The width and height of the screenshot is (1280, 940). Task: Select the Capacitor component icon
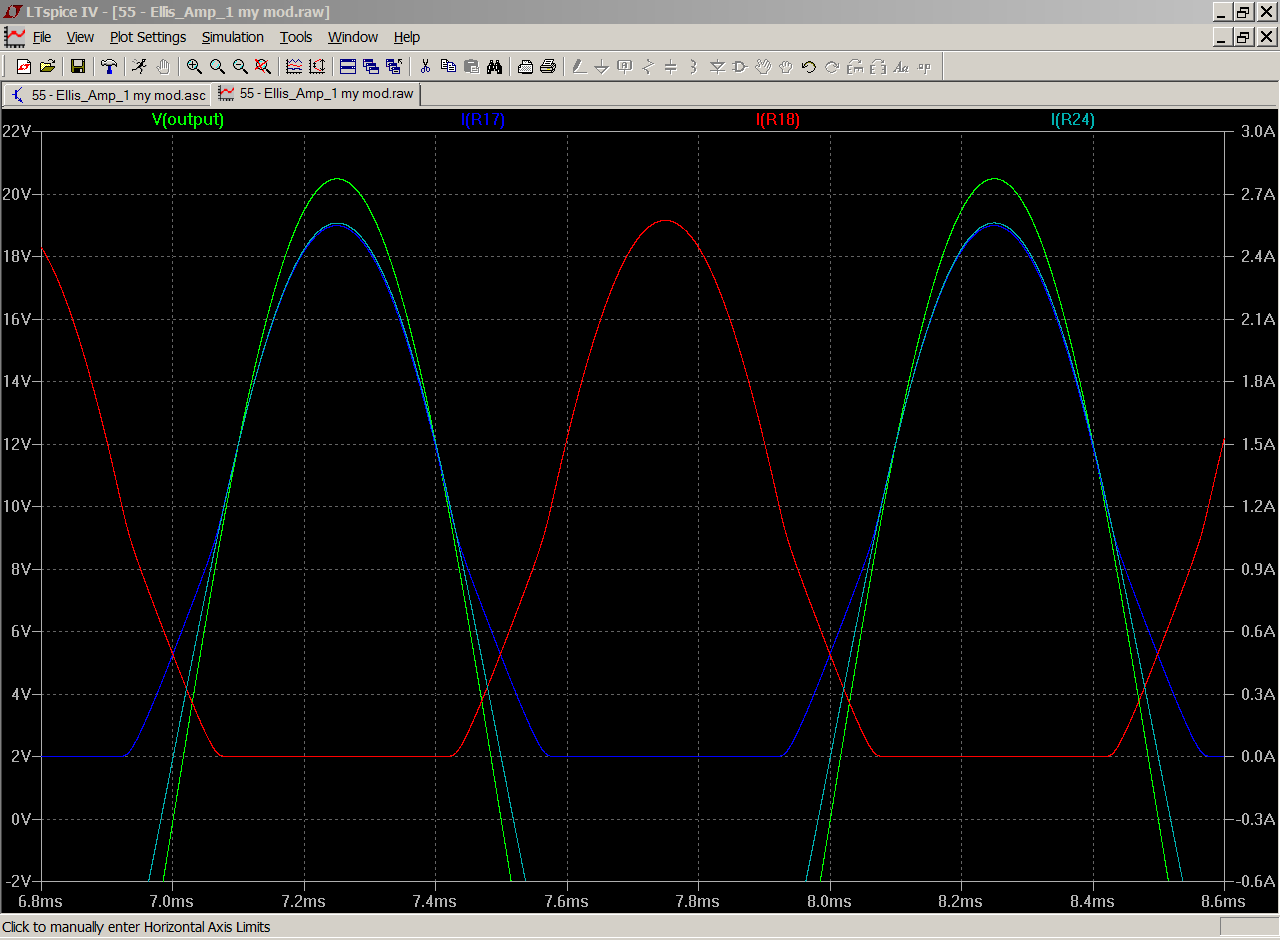tap(671, 66)
